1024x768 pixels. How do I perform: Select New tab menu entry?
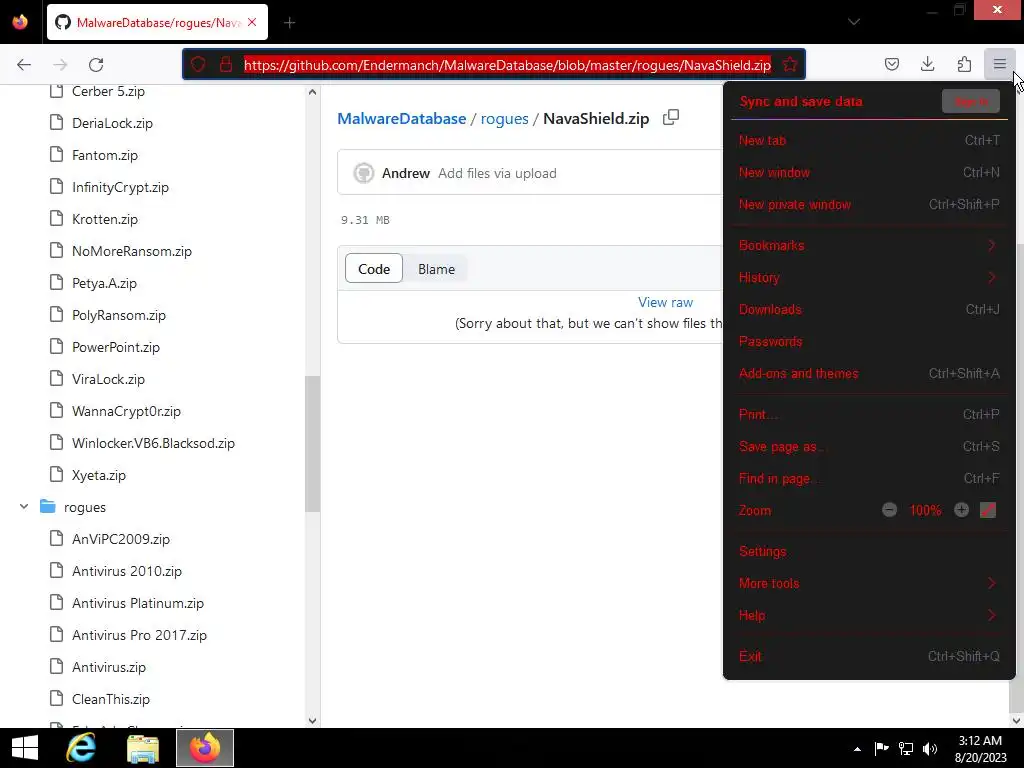tap(869, 140)
